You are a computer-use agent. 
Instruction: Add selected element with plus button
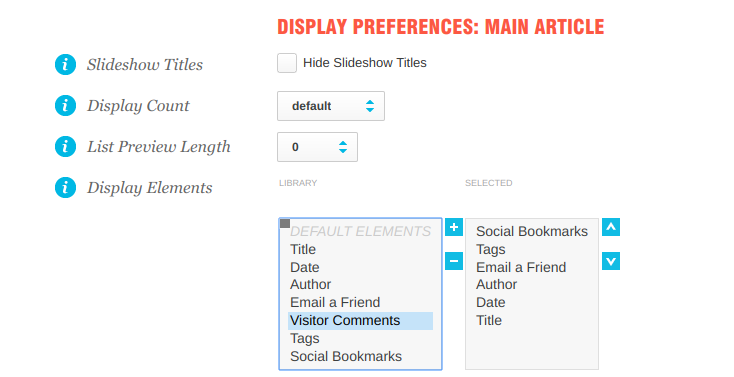[454, 228]
